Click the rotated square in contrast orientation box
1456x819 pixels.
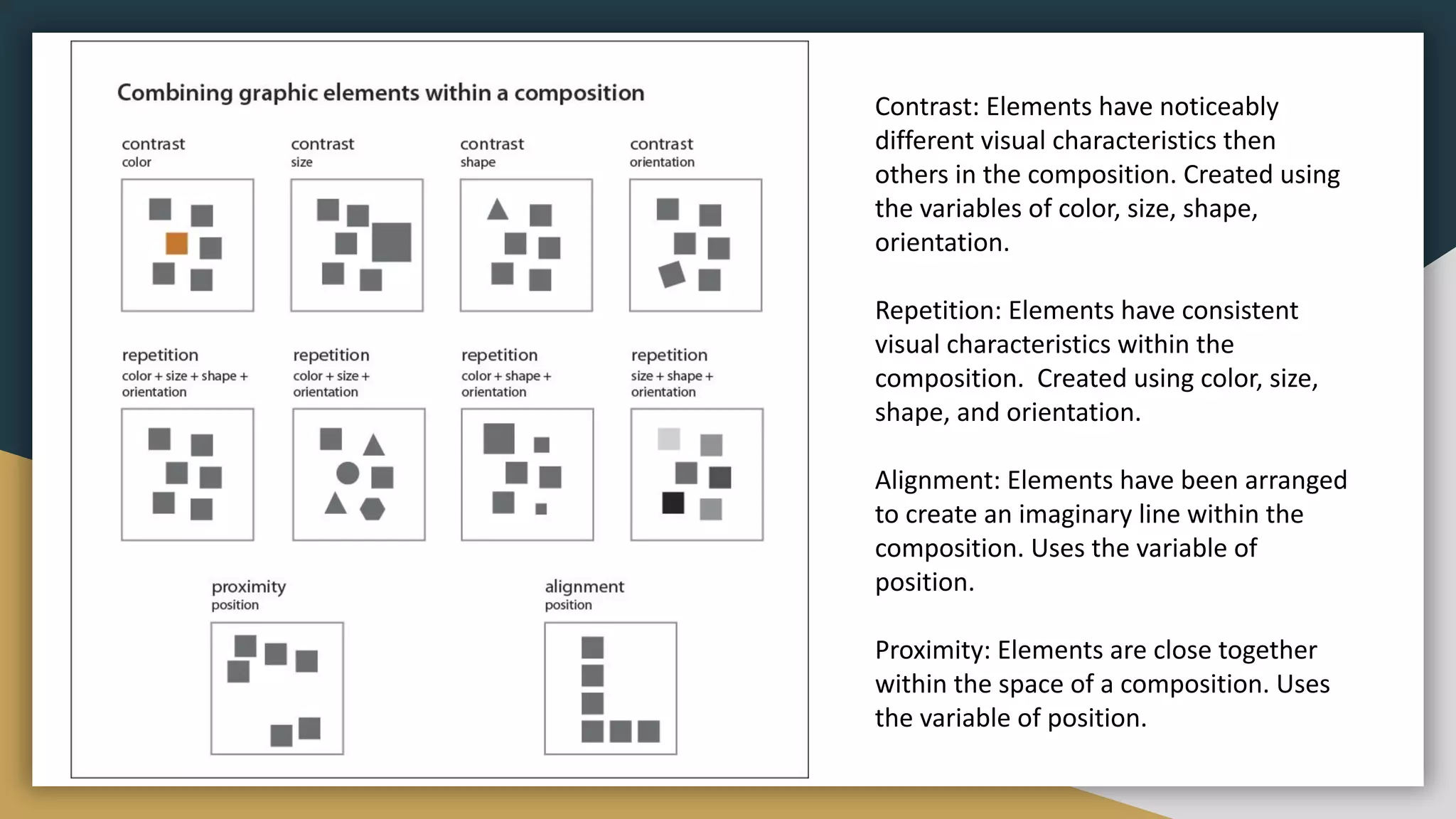coord(672,274)
